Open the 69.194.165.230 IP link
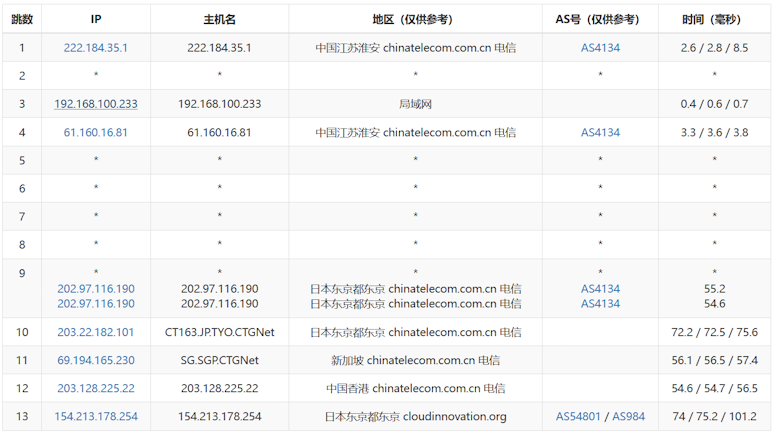Image resolution: width=780 pixels, height=438 pixels. [x=96, y=360]
